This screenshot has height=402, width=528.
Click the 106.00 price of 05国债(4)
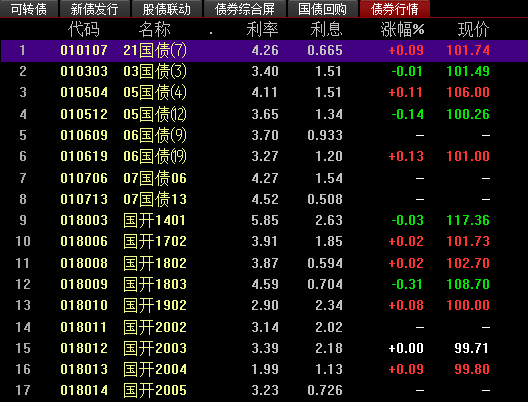[x=468, y=92]
